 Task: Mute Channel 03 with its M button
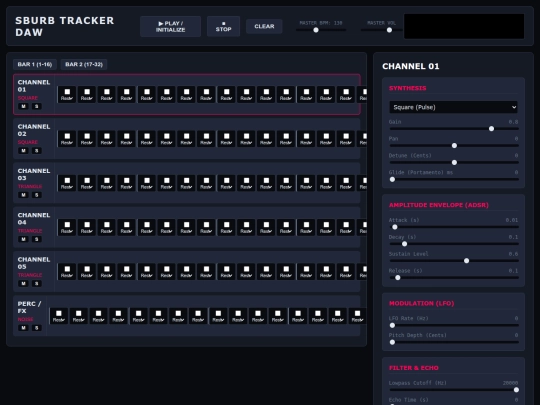(23, 195)
